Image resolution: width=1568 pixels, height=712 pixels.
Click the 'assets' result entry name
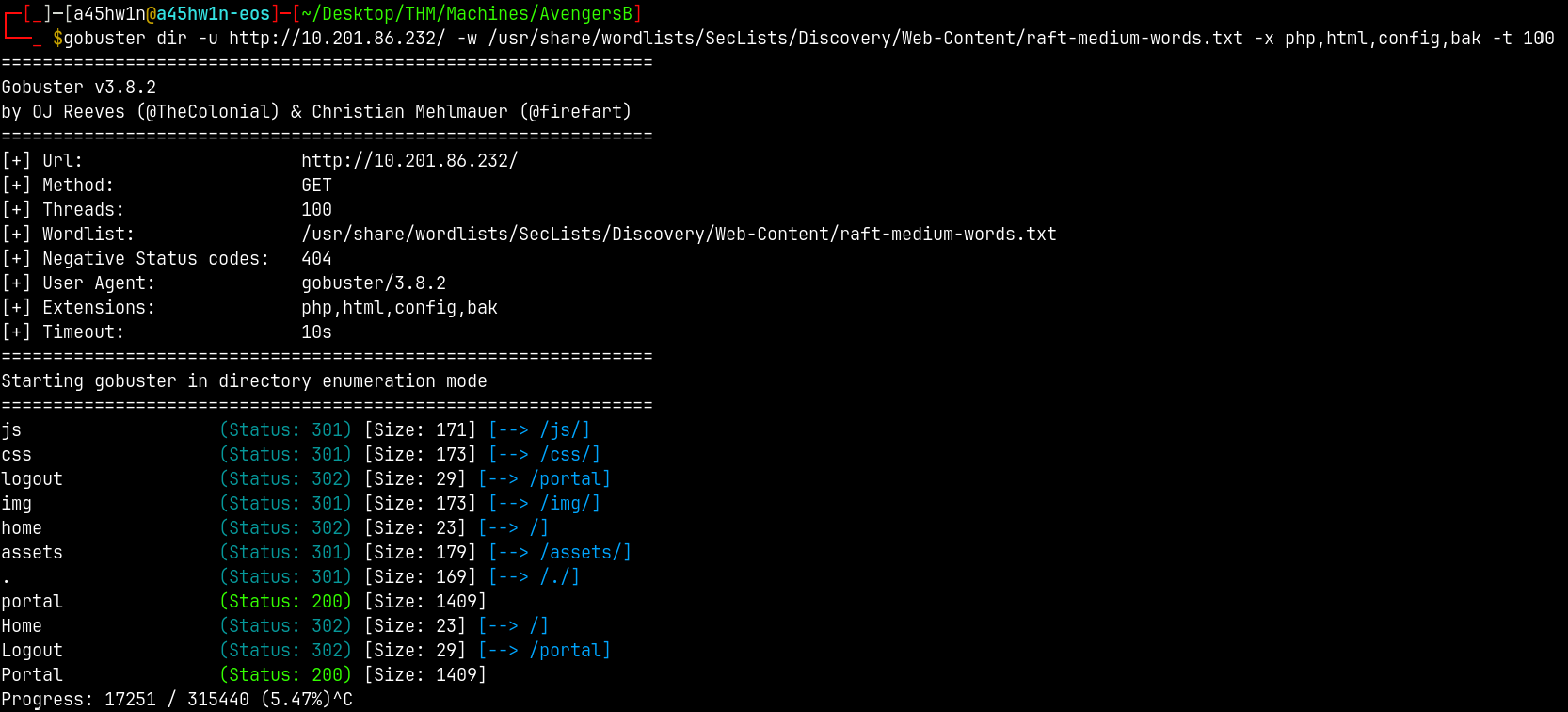pos(32,553)
